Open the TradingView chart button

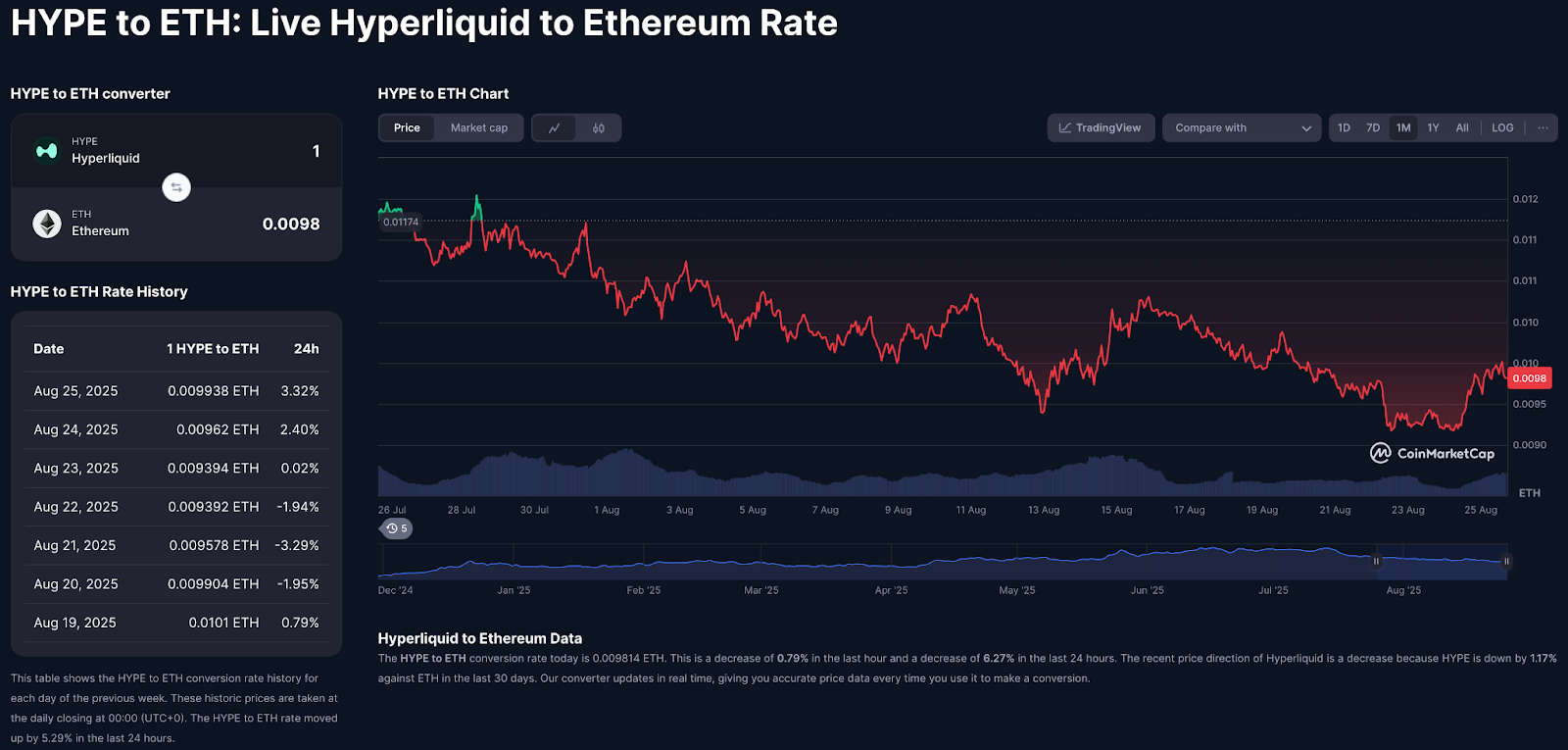coord(1101,128)
